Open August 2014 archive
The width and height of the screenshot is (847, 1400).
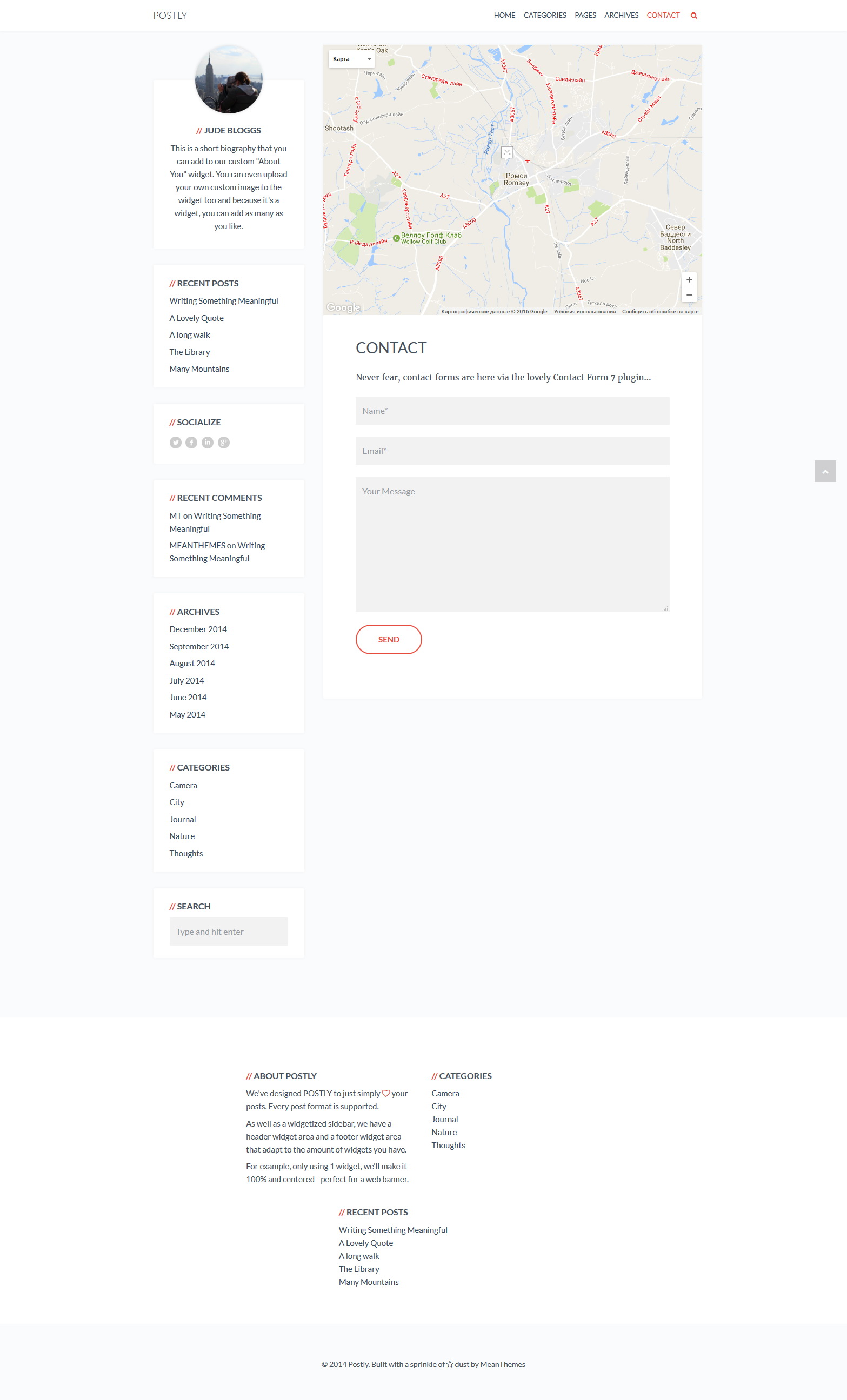(192, 664)
